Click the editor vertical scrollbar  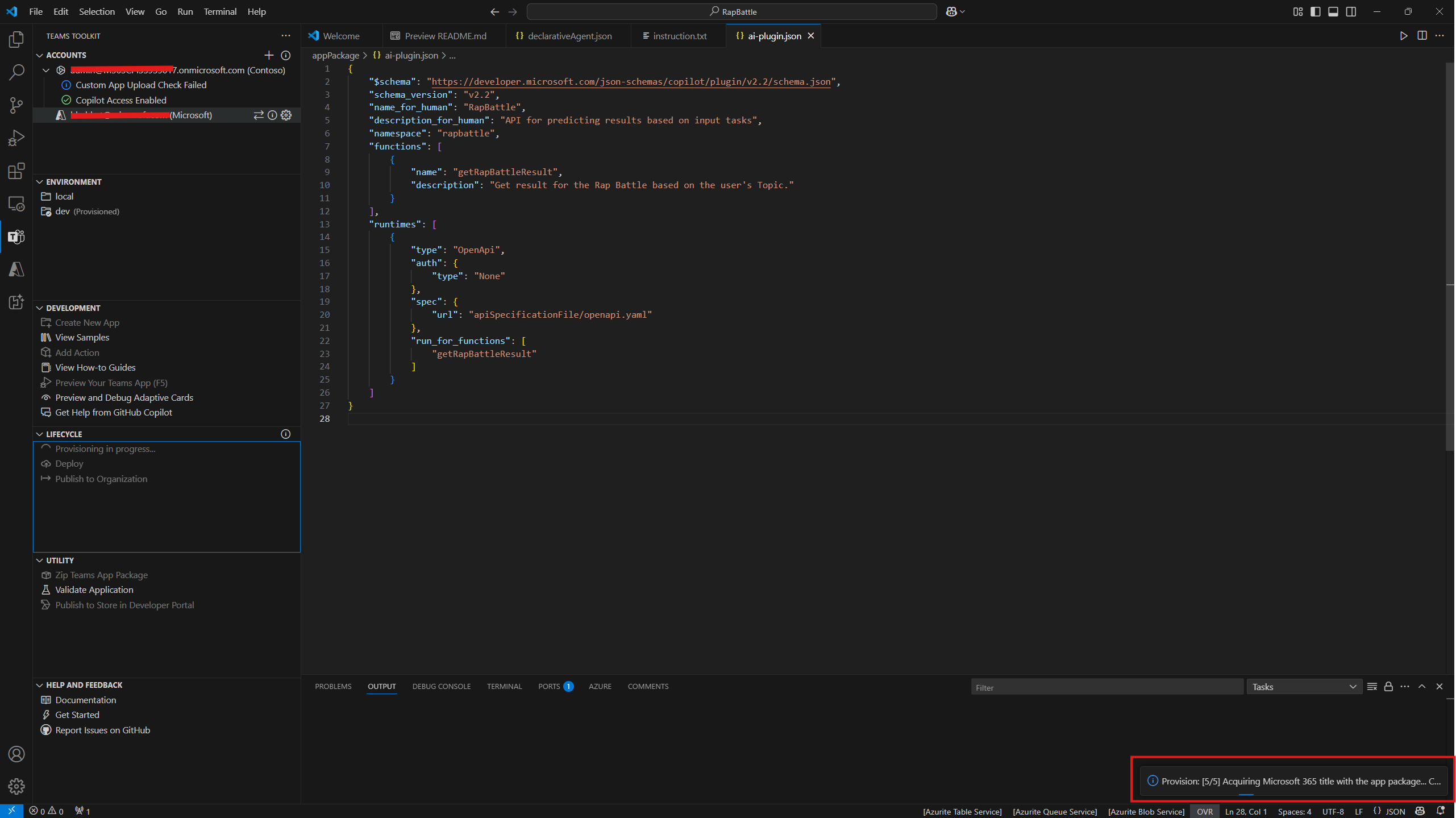1449,256
